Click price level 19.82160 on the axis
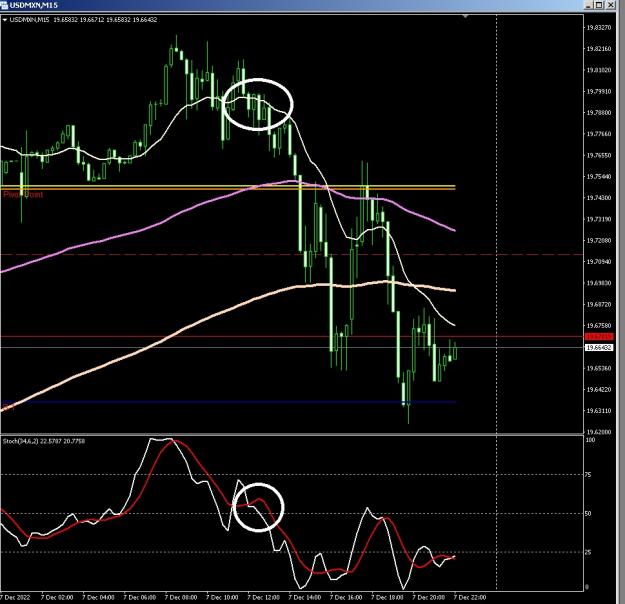Screen dimensions: 625x604 pyautogui.click(x=599, y=49)
